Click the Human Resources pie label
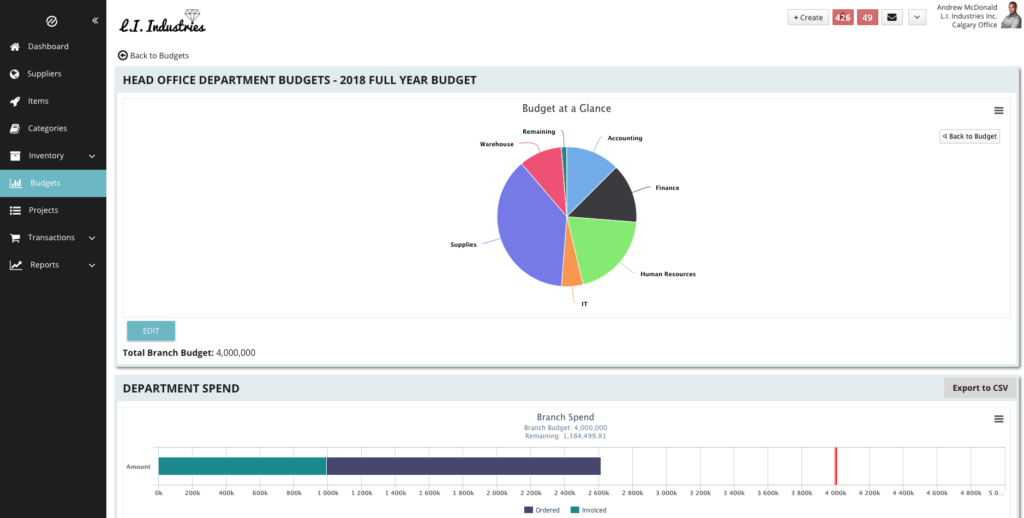This screenshot has width=1024, height=518. (x=667, y=274)
